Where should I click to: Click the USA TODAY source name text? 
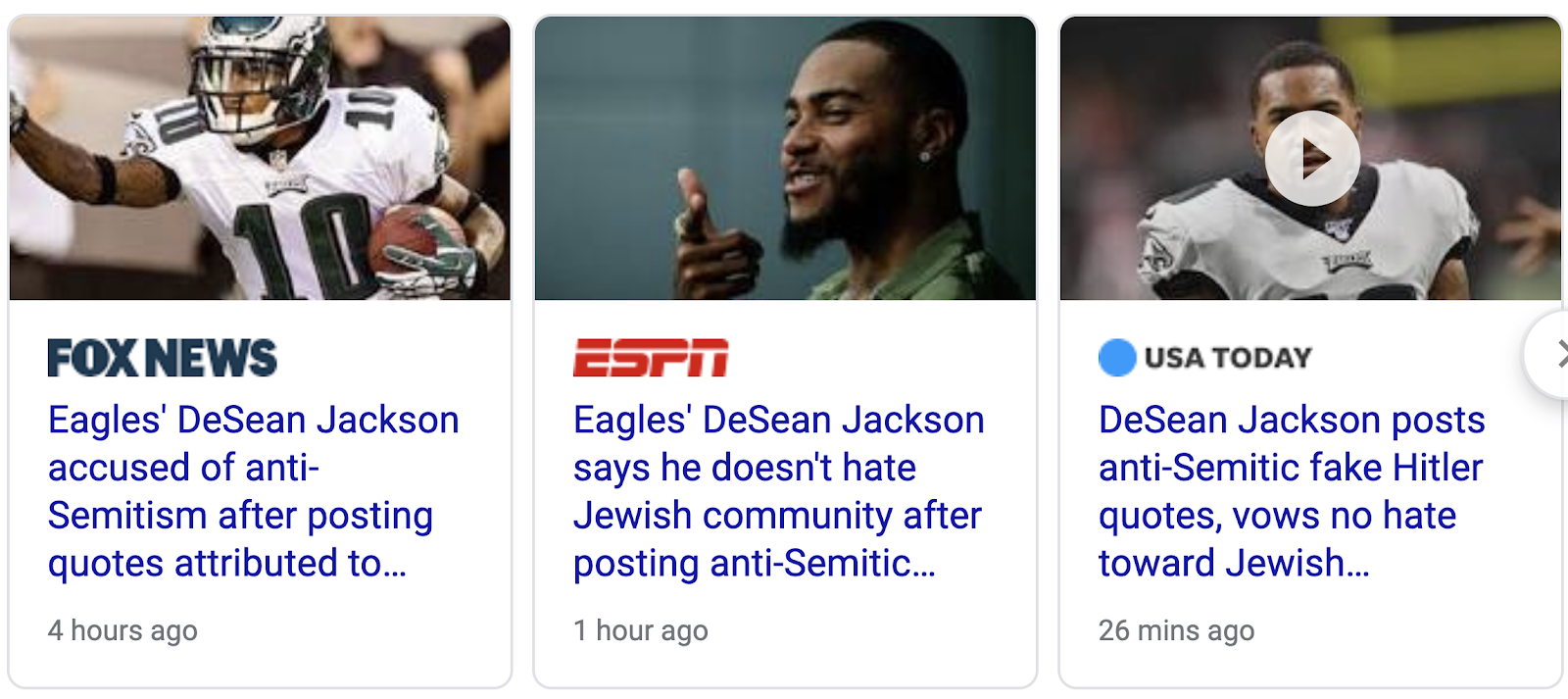pos(1228,358)
